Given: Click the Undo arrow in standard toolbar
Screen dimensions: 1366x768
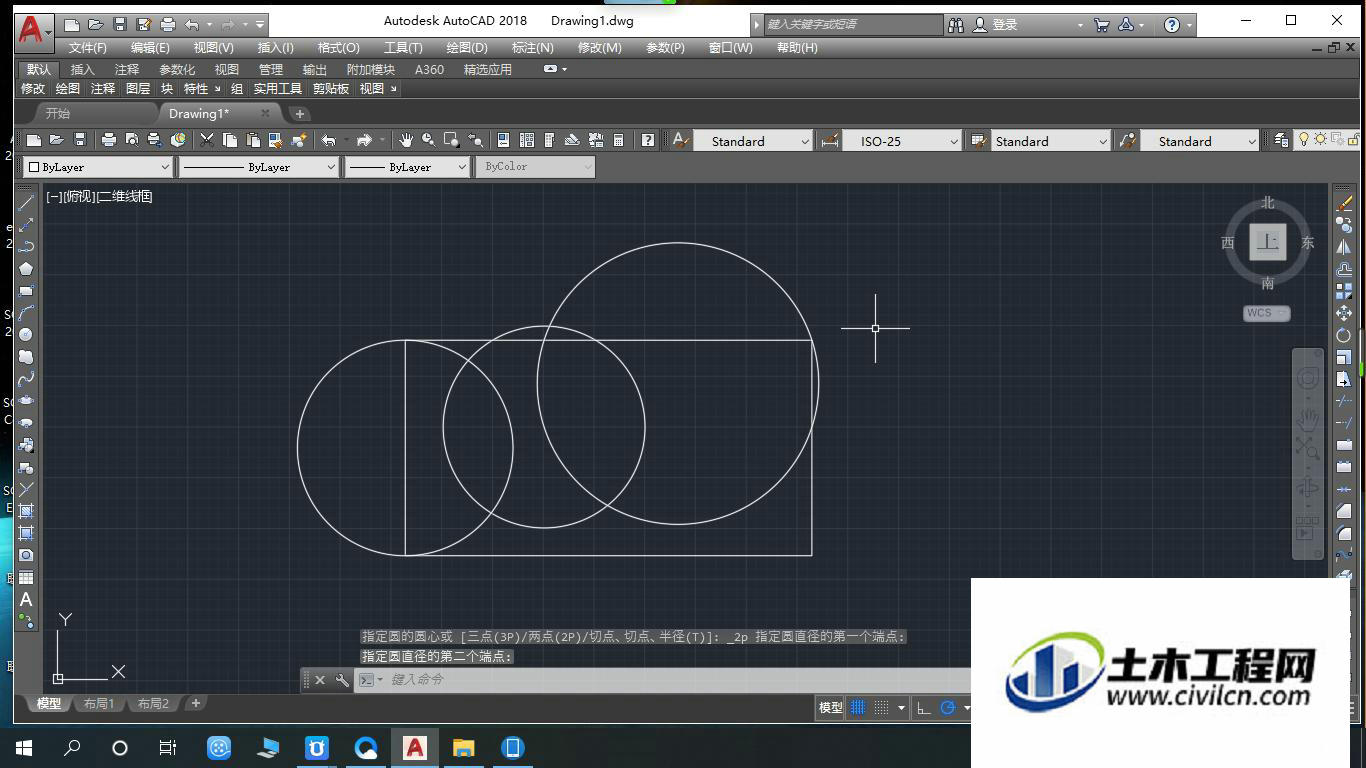Looking at the screenshot, I should coord(328,141).
